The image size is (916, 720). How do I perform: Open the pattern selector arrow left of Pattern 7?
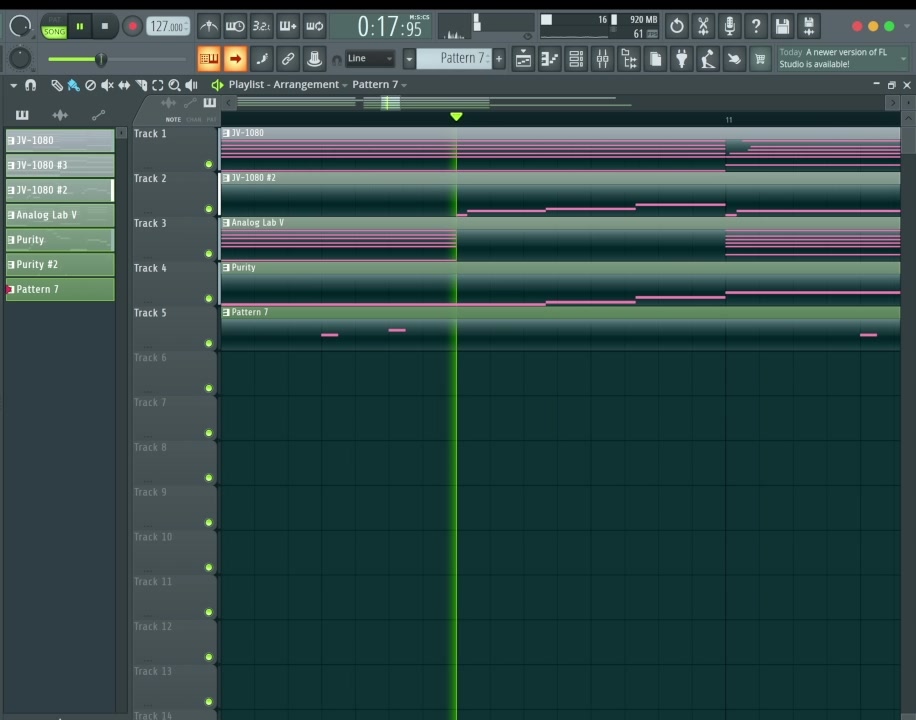(409, 58)
